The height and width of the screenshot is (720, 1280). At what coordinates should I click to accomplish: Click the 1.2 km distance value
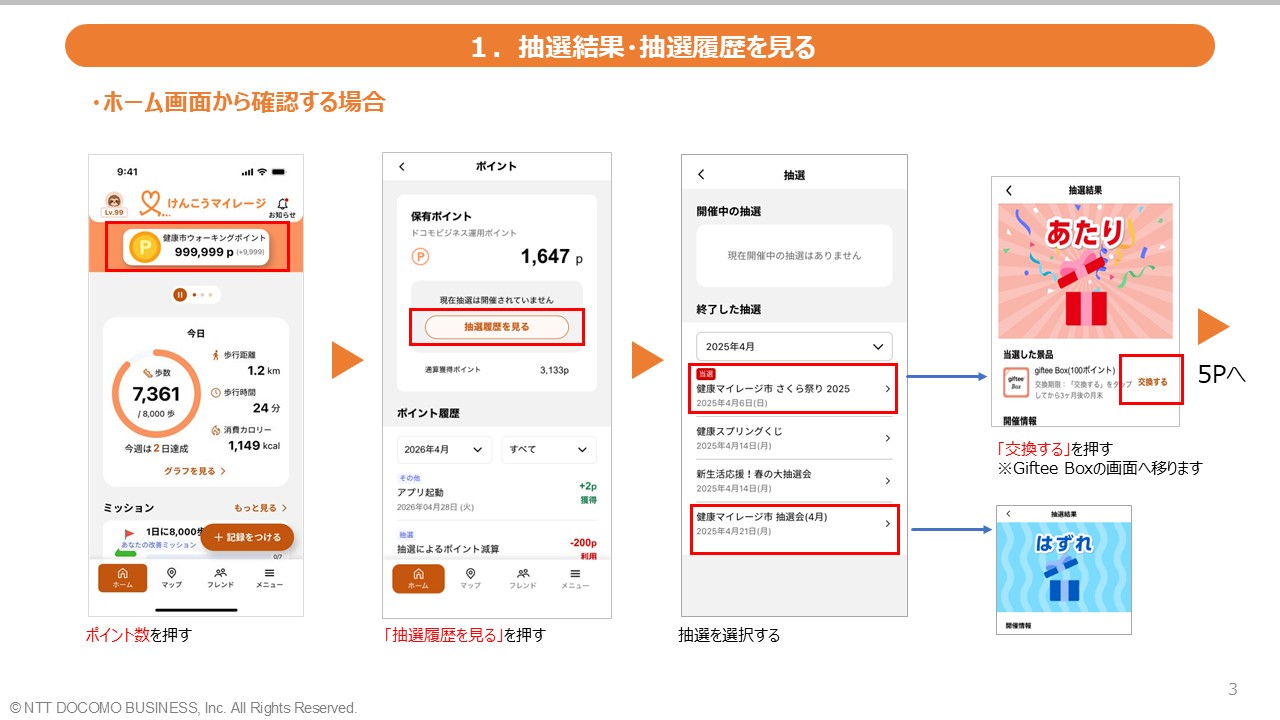264,370
